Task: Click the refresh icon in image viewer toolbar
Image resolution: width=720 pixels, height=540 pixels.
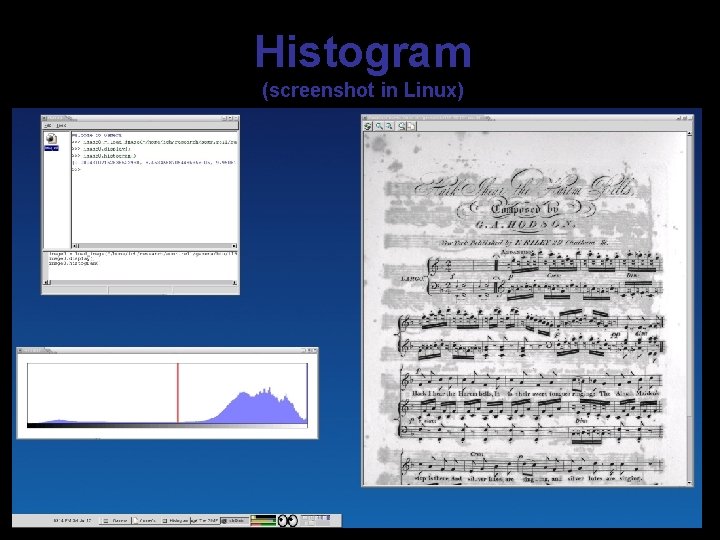Action: tap(368, 126)
